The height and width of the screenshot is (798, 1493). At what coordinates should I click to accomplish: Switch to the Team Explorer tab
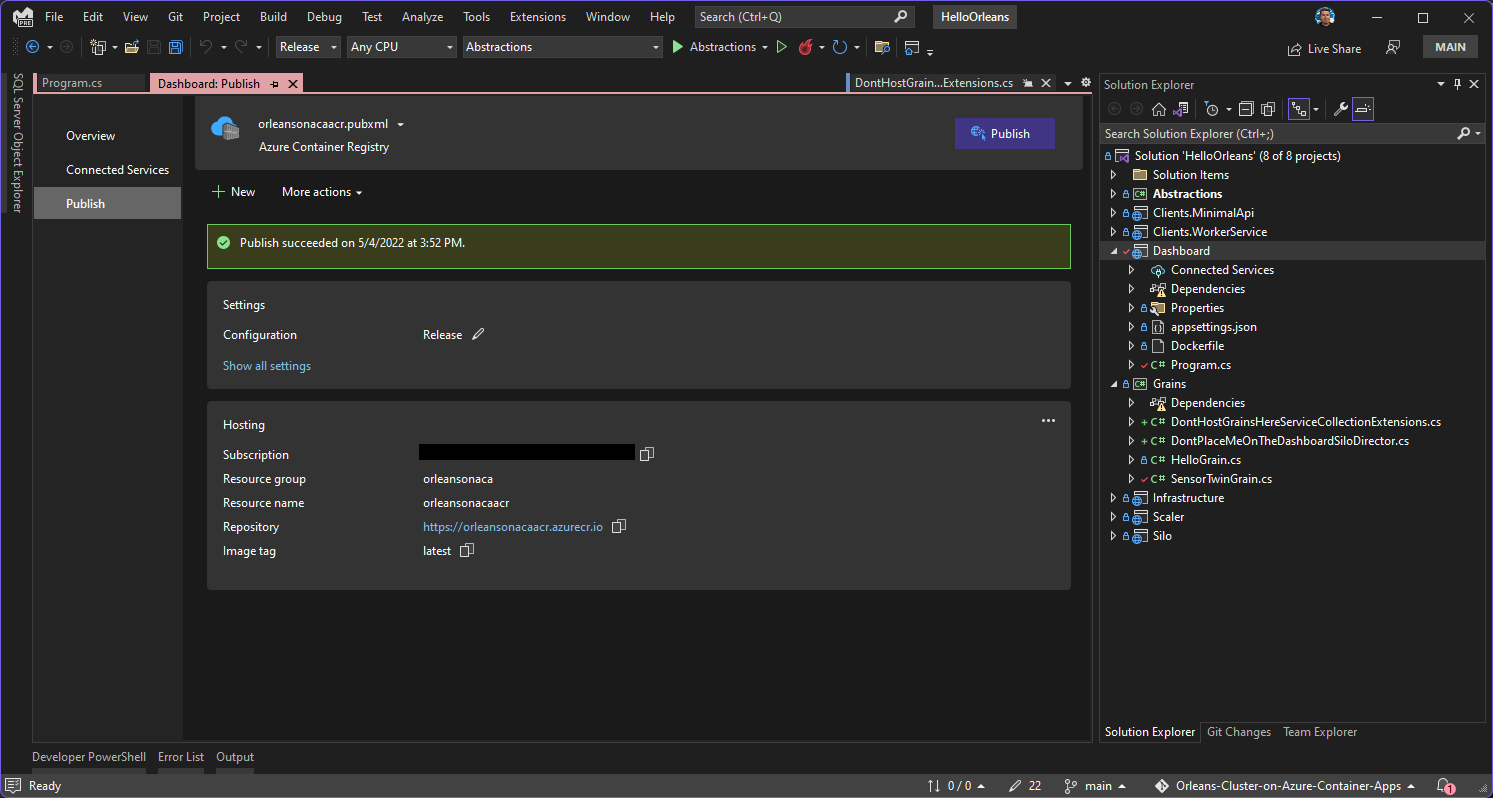pyautogui.click(x=1320, y=732)
